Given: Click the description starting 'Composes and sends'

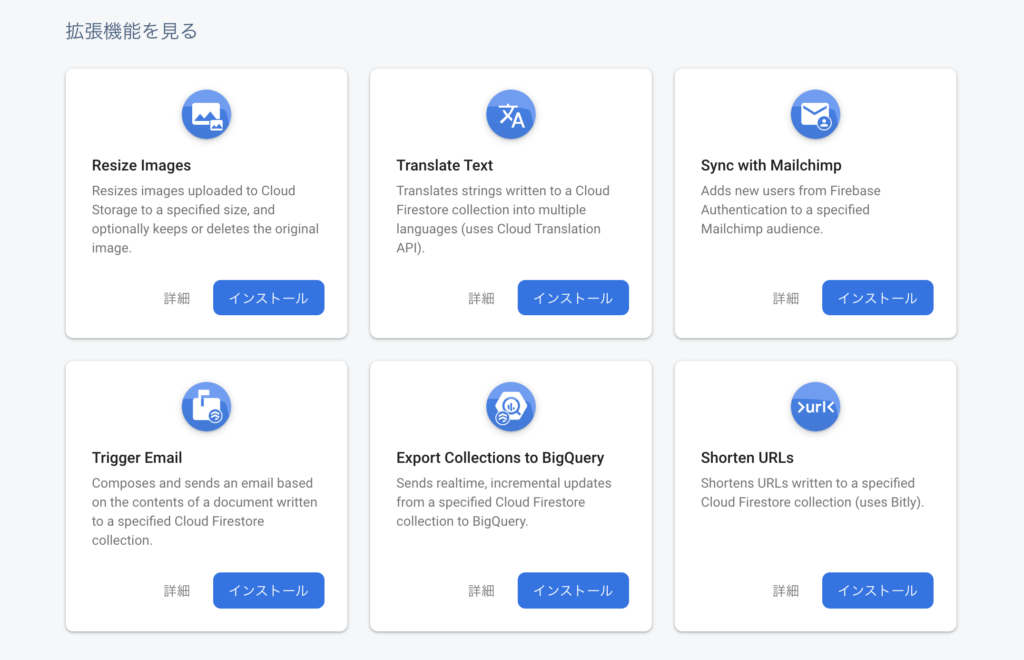Looking at the screenshot, I should pos(205,512).
